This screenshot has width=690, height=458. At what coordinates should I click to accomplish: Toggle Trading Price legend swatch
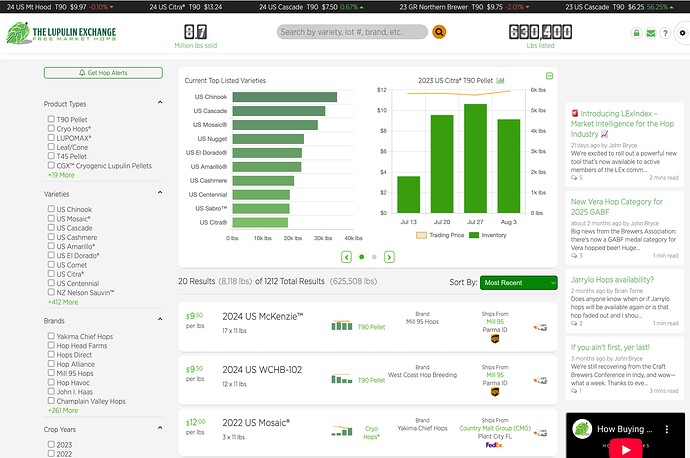(x=421, y=235)
